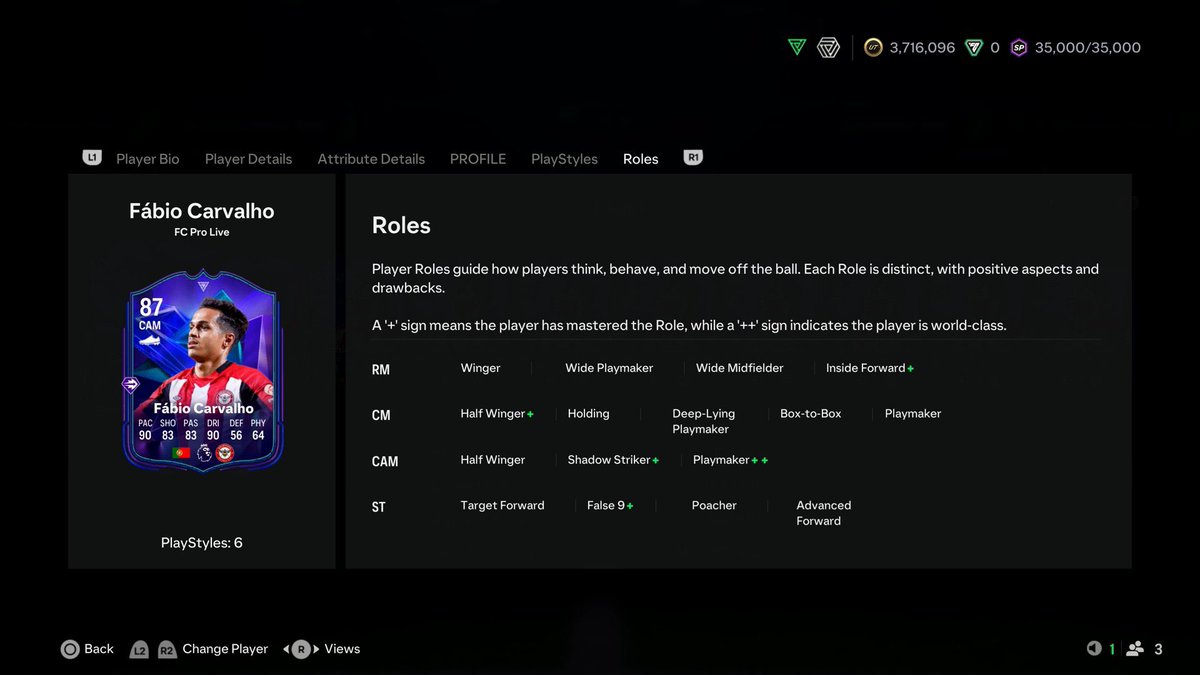Click the white boot icon on card
The height and width of the screenshot is (675, 1200).
coord(149,341)
